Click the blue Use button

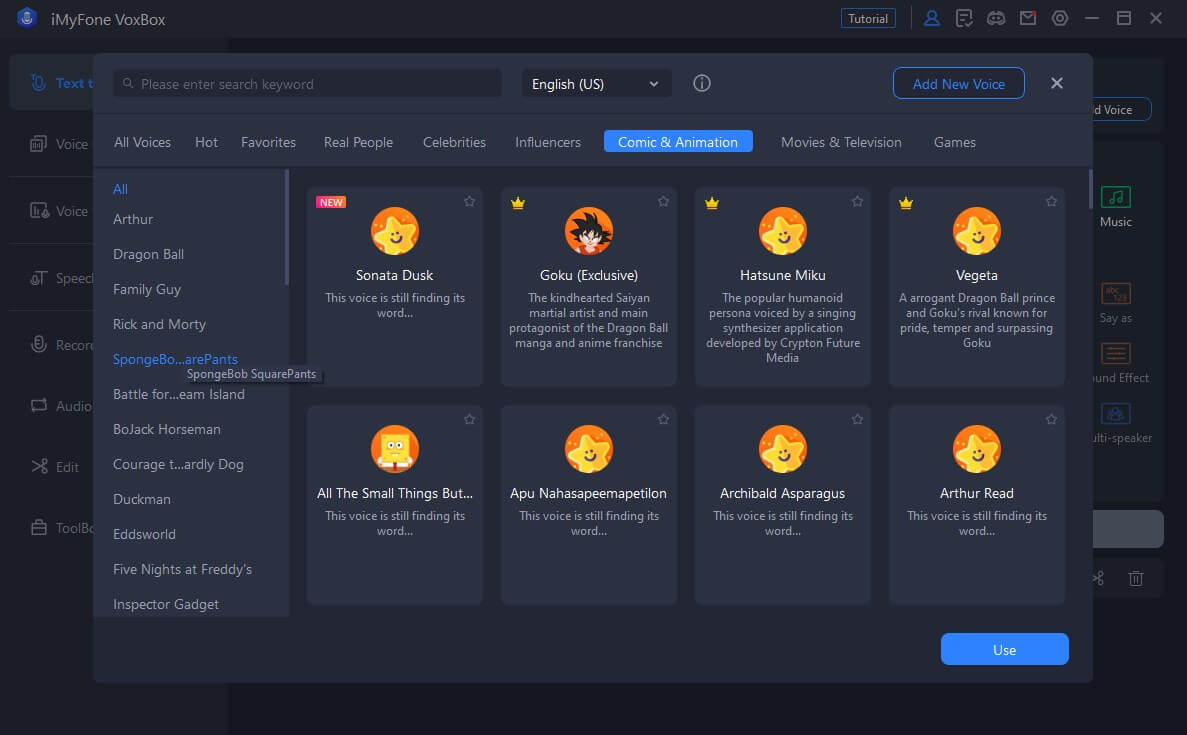(x=1005, y=649)
